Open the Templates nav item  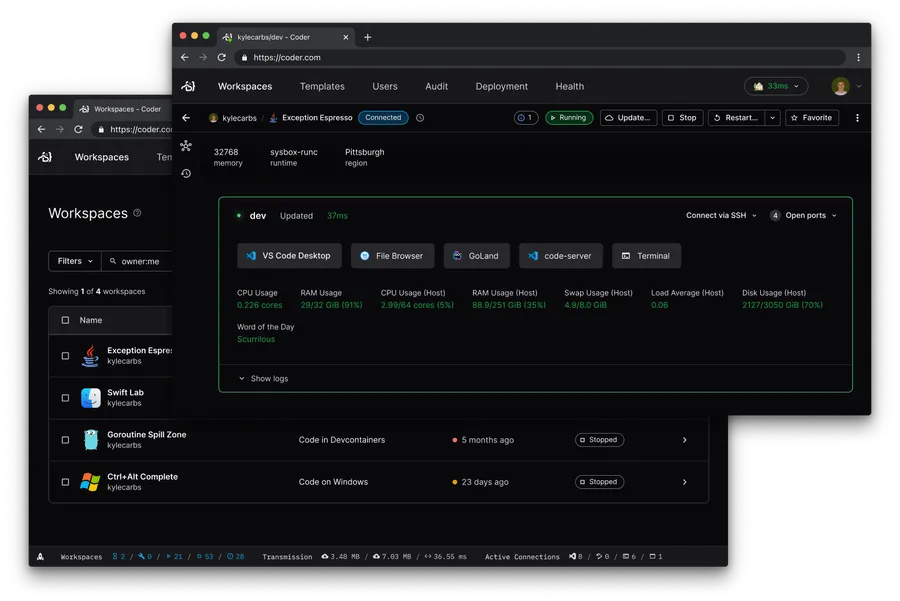tap(322, 86)
